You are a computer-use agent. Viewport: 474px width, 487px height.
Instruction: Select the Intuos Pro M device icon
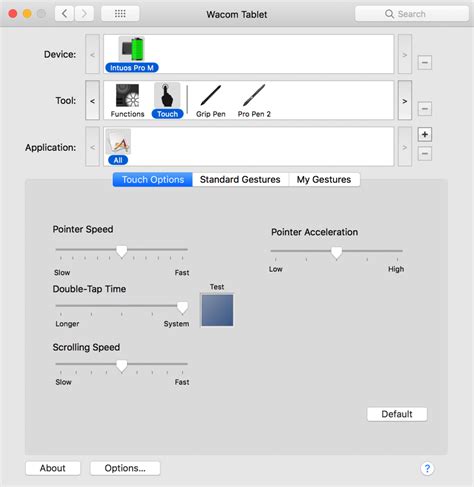point(132,50)
